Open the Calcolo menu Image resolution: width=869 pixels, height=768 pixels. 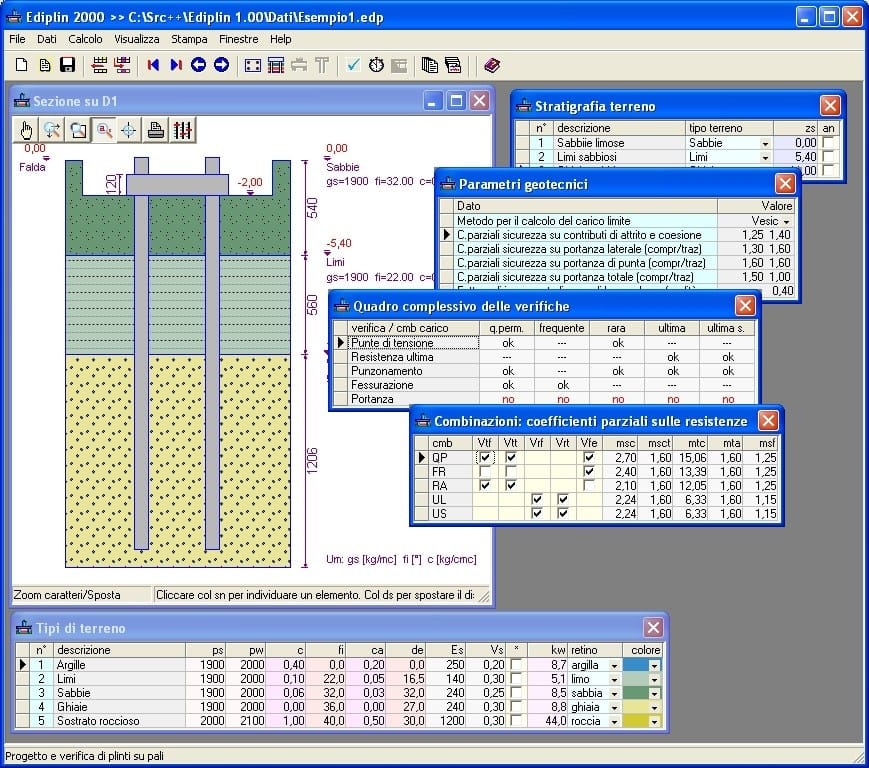(85, 39)
